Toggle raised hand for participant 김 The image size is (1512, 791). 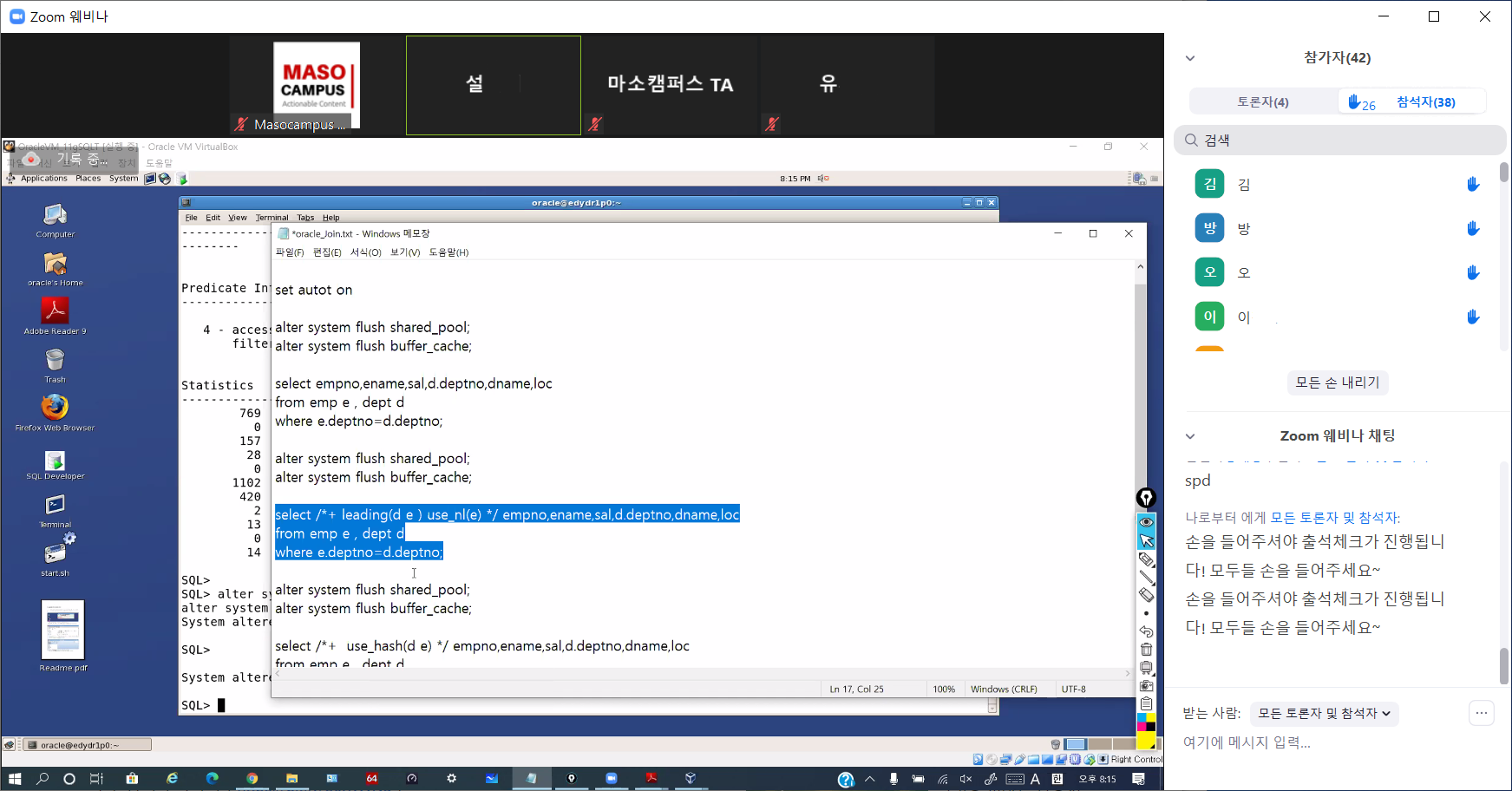1472,184
